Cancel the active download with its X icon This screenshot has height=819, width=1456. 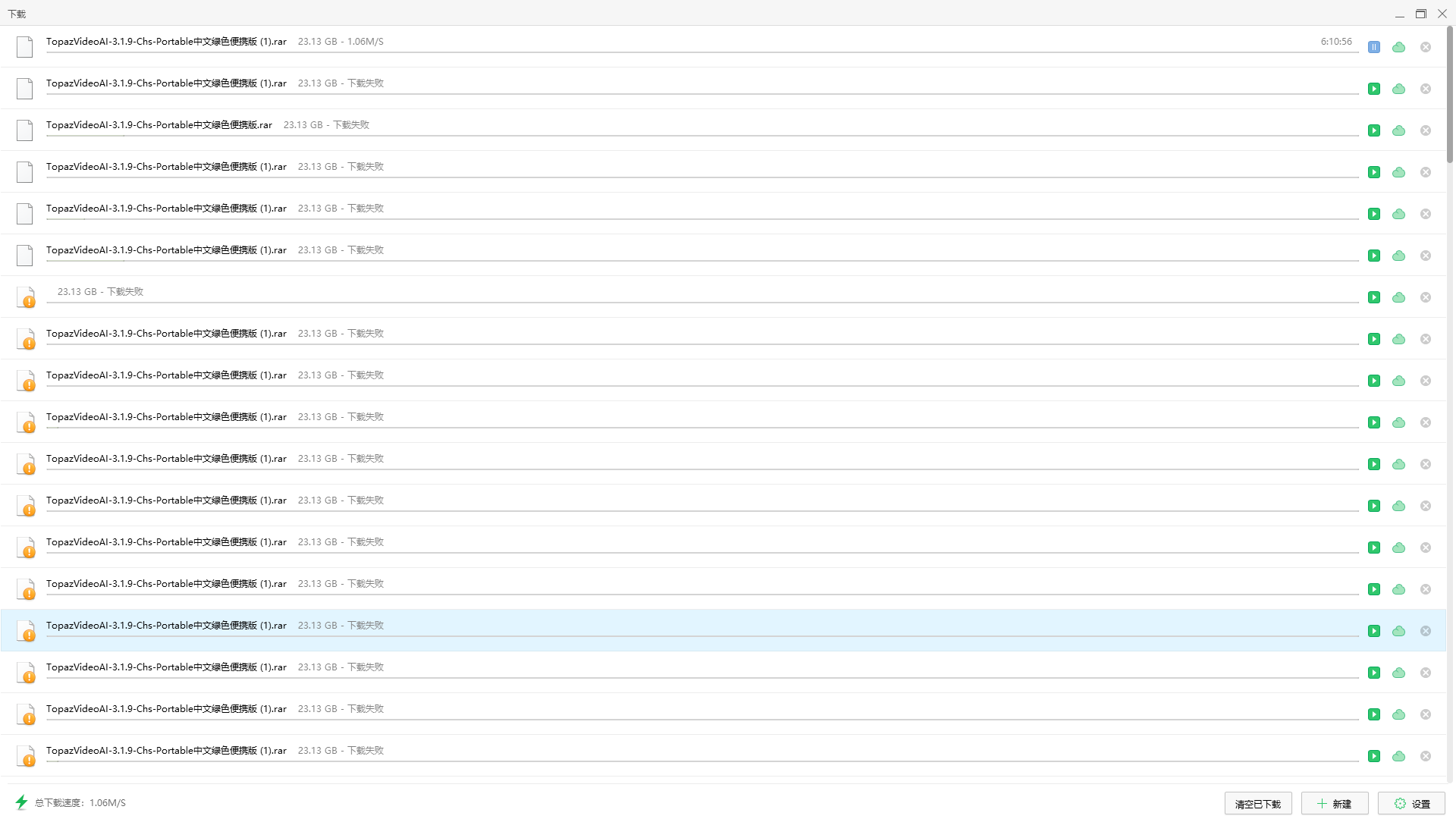click(x=1426, y=47)
